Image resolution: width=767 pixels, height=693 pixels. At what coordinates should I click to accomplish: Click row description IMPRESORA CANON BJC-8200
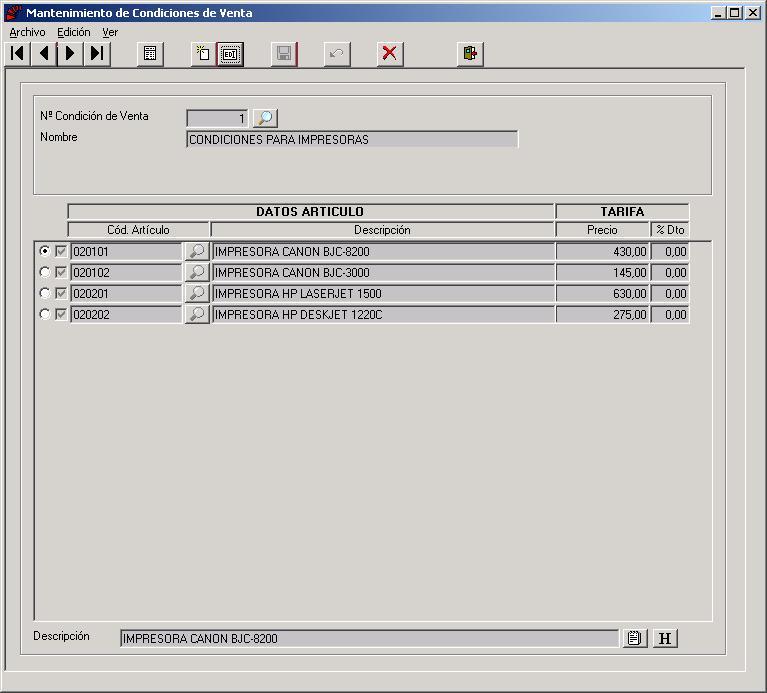[x=383, y=251]
